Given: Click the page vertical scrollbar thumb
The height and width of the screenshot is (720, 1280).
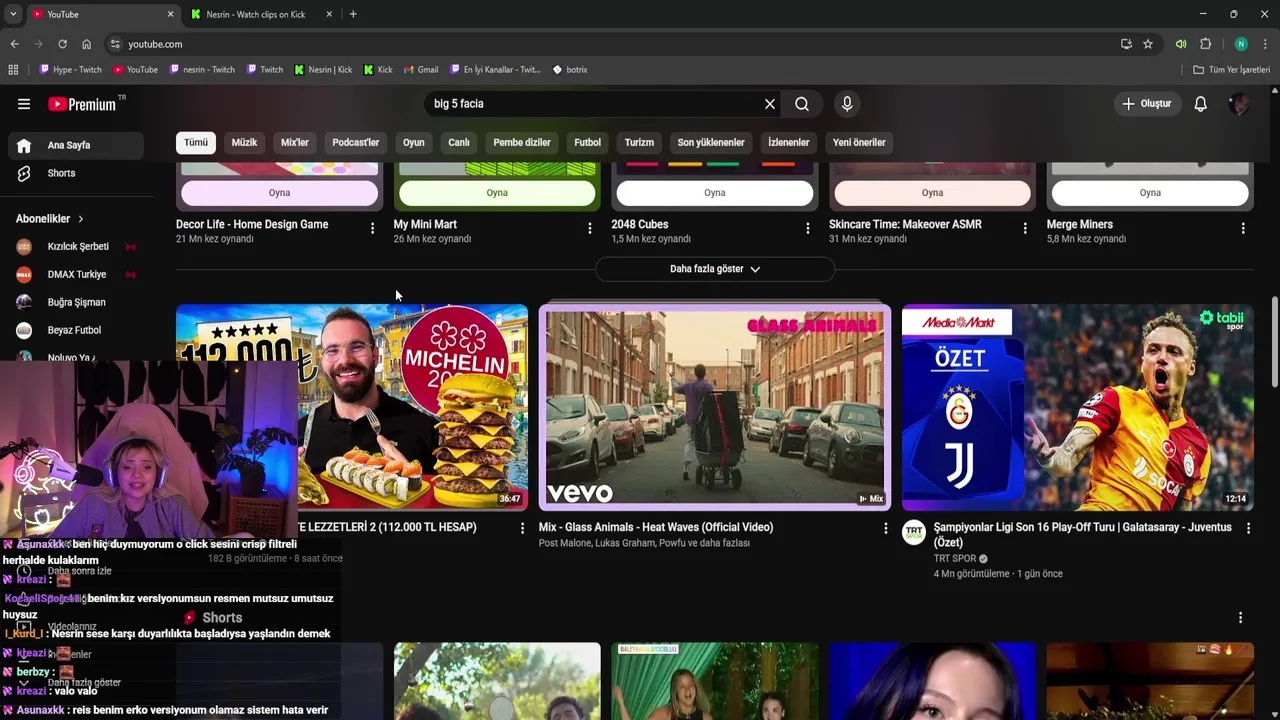Looking at the screenshot, I should point(1274,342).
